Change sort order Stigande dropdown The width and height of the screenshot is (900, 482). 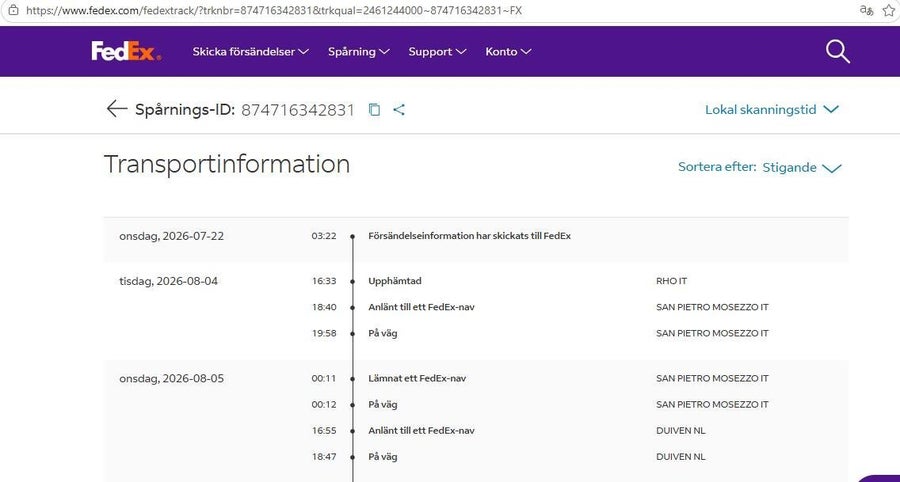coord(802,168)
